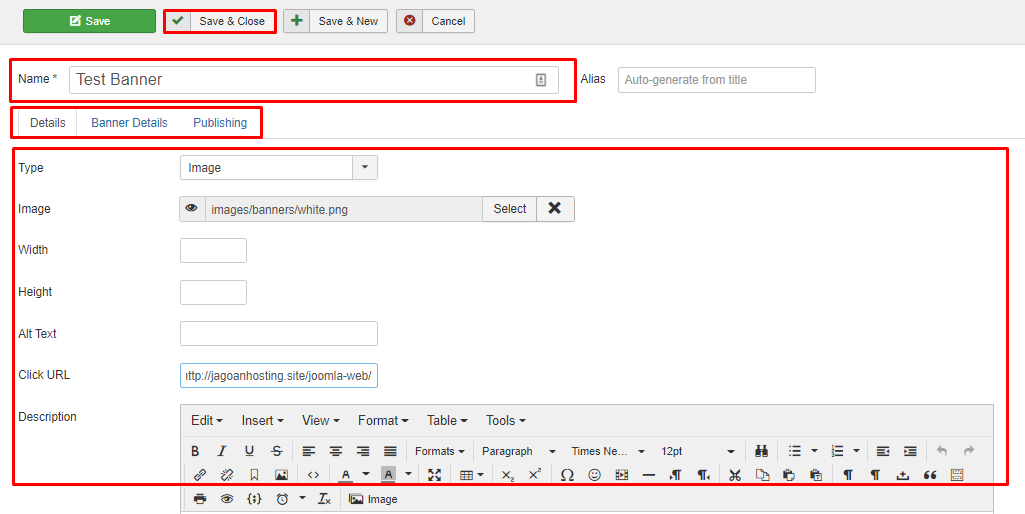This screenshot has height=514, width=1025.
Task: Print the description content
Action: pos(200,499)
